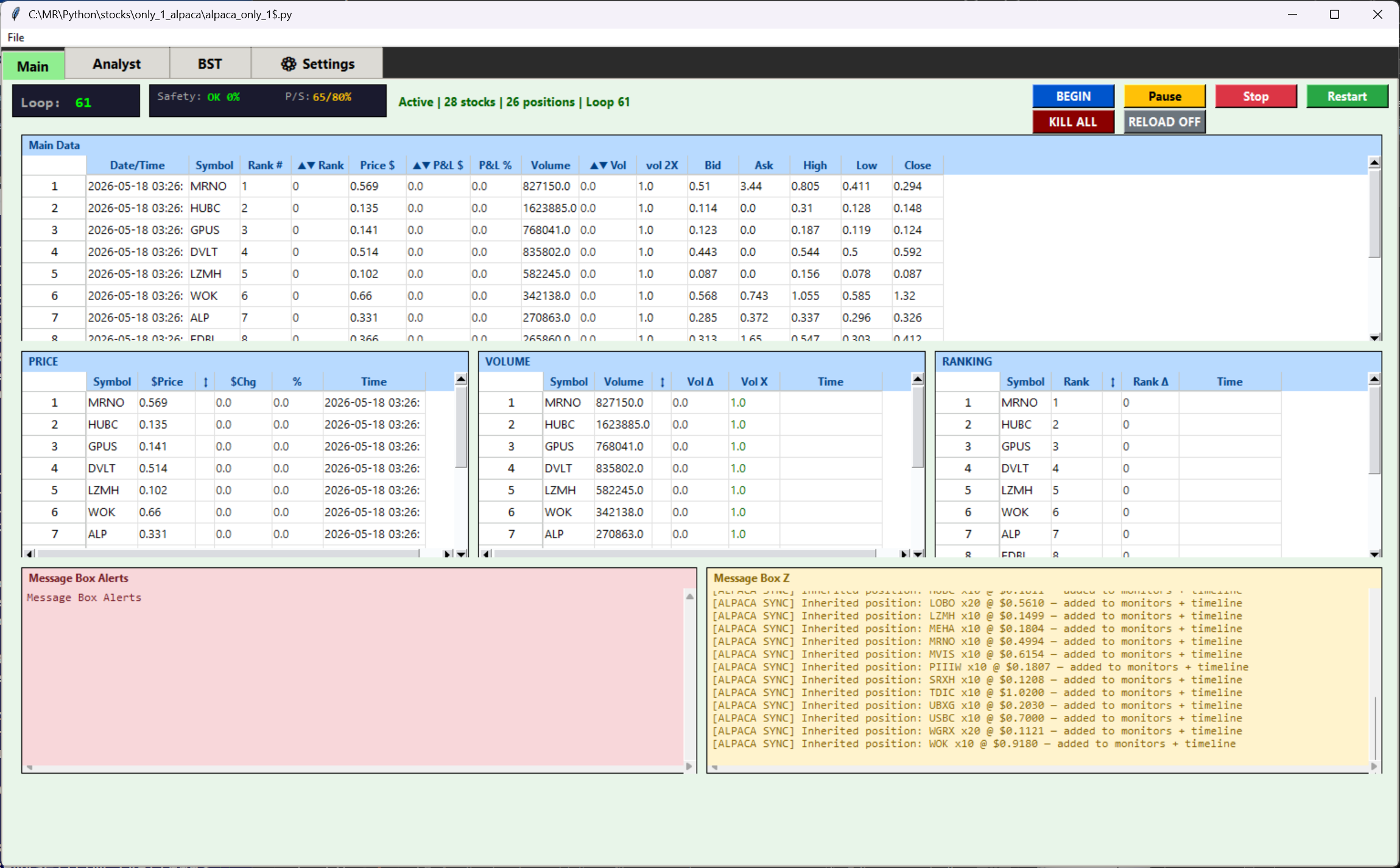The image size is (1400, 868).
Task: Click the green Restart button
Action: point(1347,96)
